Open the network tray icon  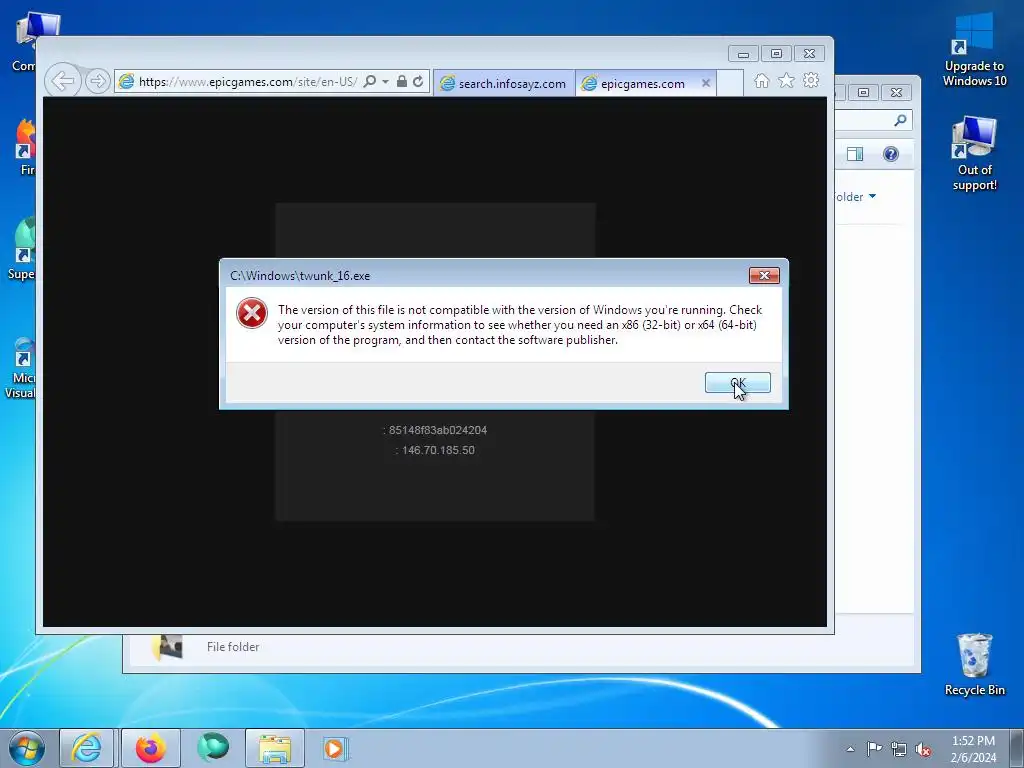pos(899,749)
